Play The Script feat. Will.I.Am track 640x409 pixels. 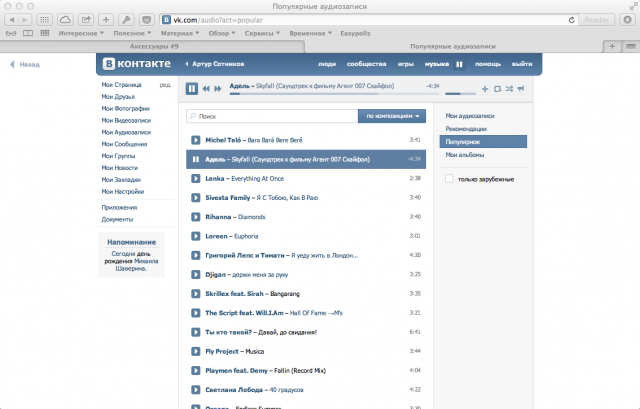point(196,313)
